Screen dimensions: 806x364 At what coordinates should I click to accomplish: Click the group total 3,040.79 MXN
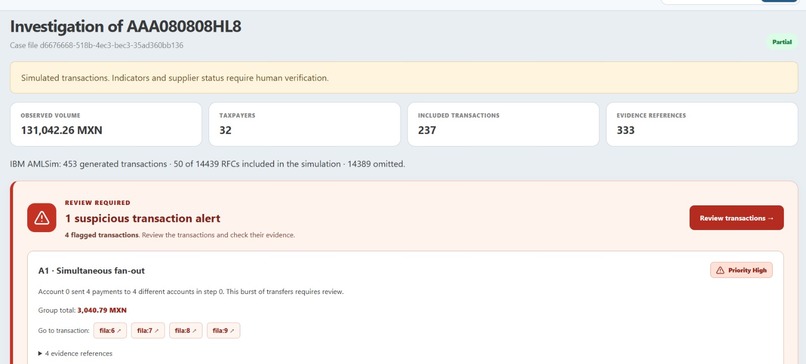(x=102, y=311)
